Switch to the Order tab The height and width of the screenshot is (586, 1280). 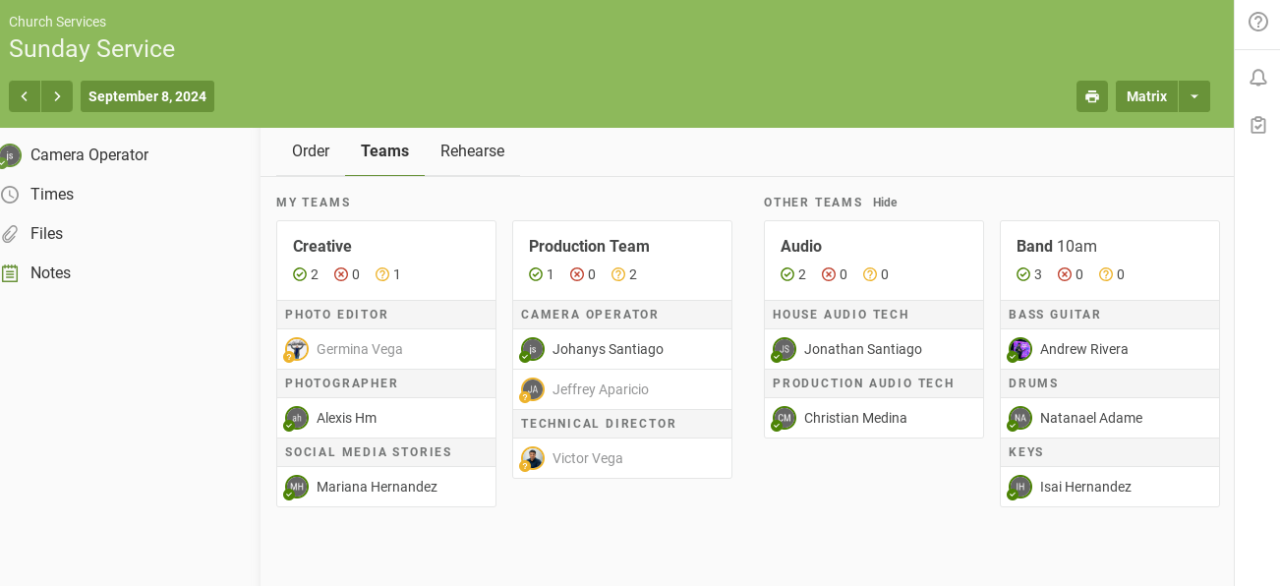click(x=310, y=151)
